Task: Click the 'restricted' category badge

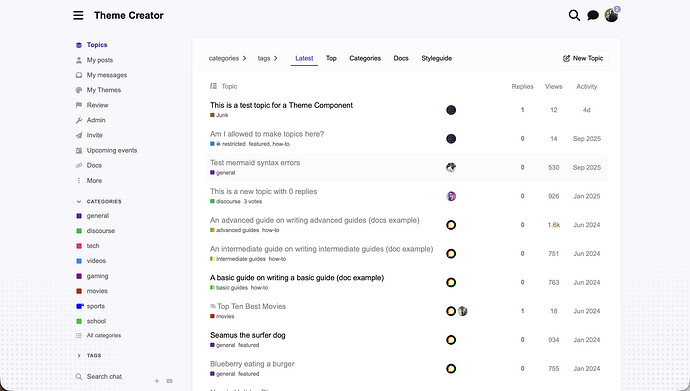Action: (228, 144)
